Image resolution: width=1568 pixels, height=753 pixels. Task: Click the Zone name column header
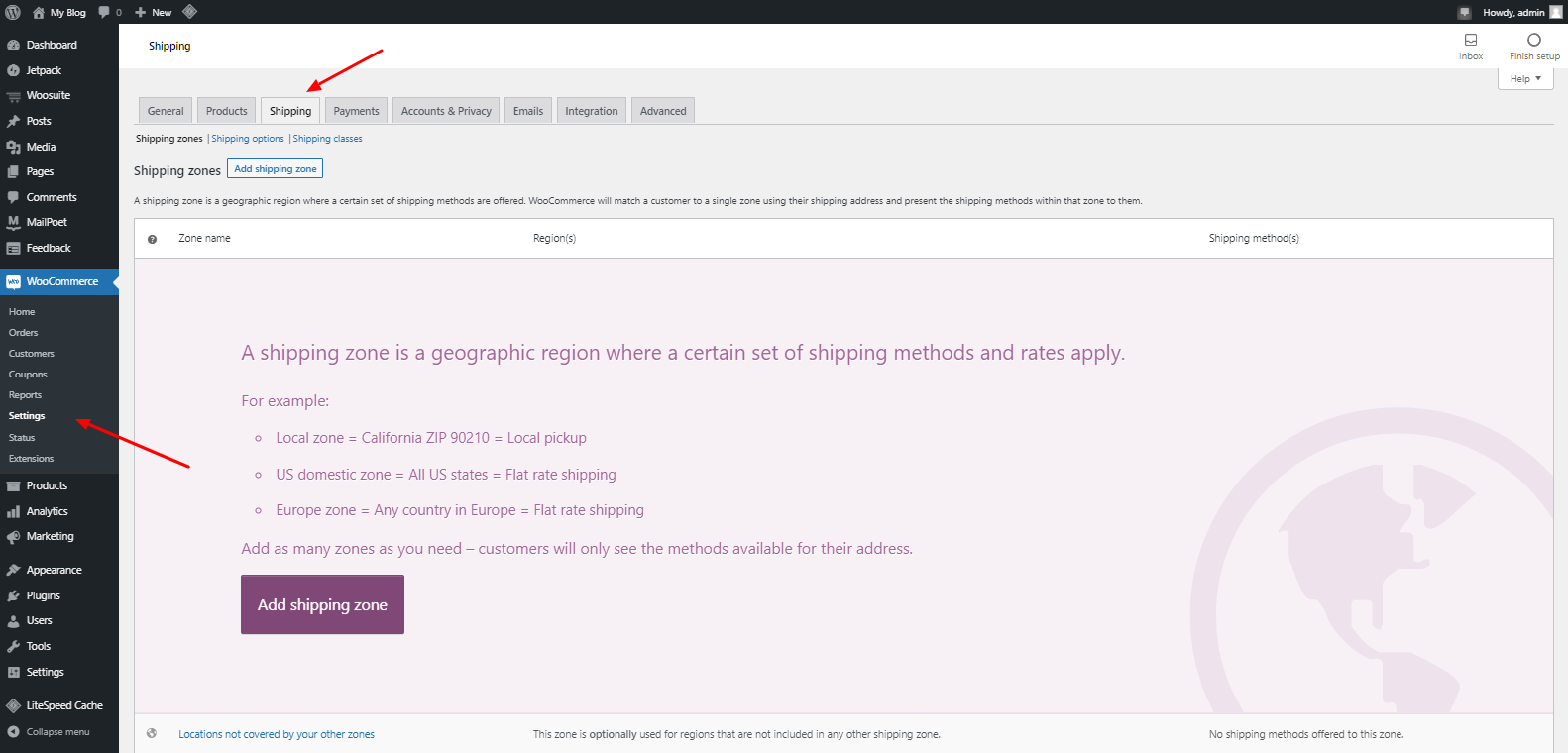pyautogui.click(x=204, y=238)
